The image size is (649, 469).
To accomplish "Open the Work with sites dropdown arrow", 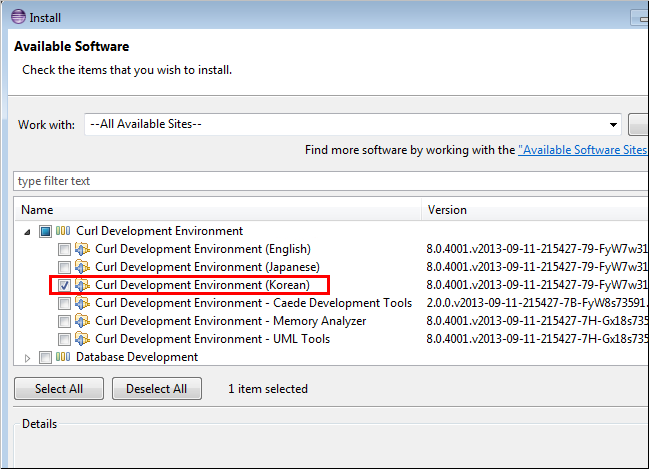I will point(613,125).
